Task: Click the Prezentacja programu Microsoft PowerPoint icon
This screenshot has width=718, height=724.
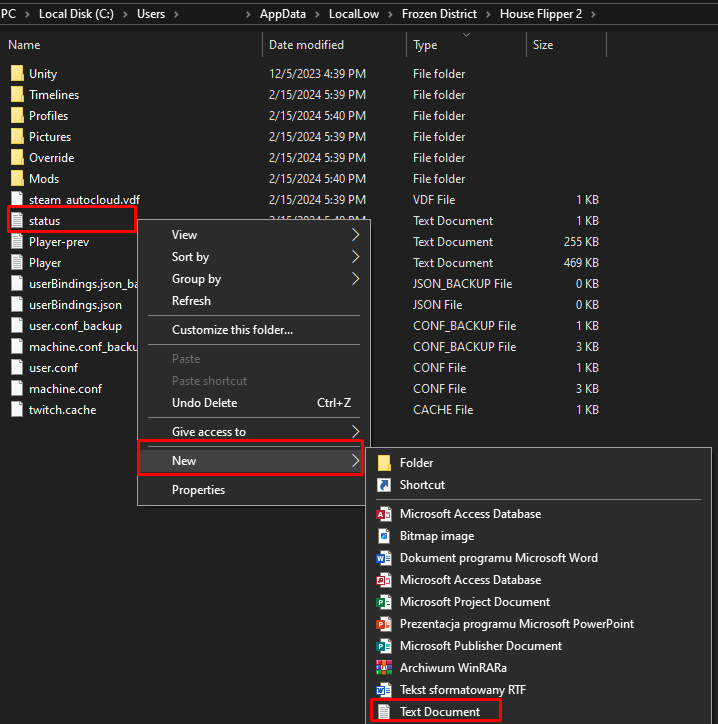Action: click(383, 624)
